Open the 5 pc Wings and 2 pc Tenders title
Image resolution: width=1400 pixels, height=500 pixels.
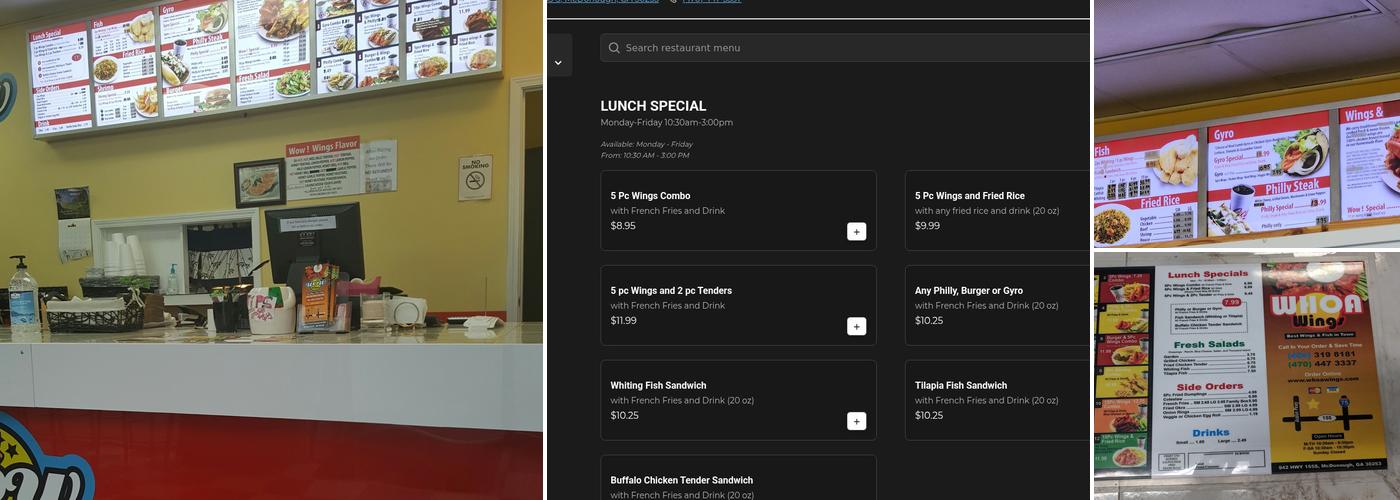[x=671, y=291]
